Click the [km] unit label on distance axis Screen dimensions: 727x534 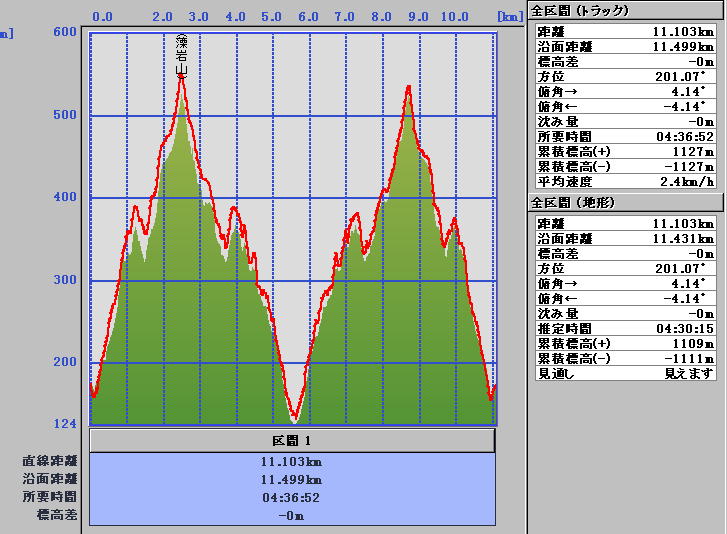click(x=508, y=17)
